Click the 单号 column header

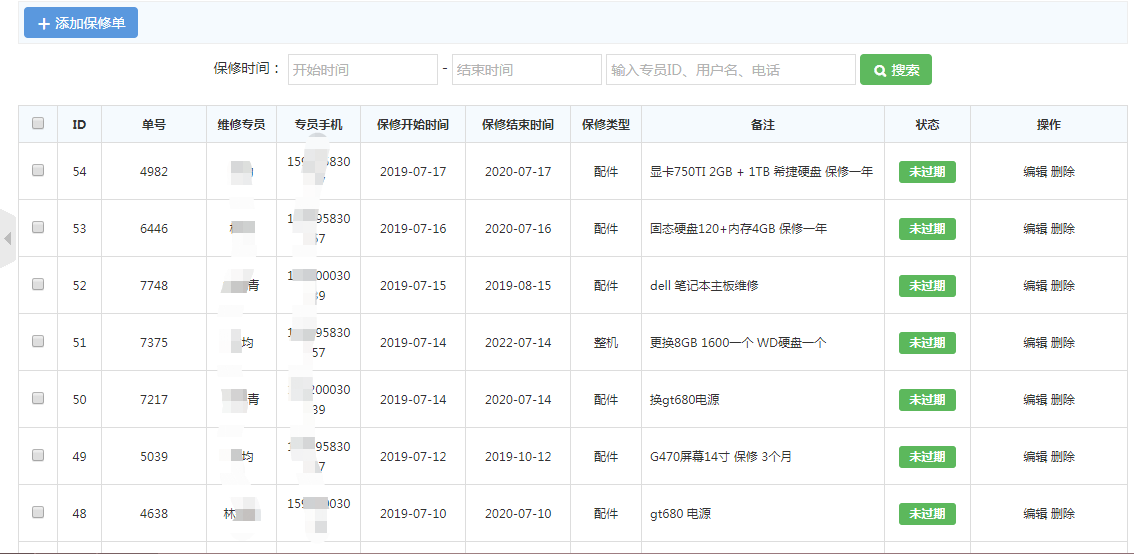(154, 124)
